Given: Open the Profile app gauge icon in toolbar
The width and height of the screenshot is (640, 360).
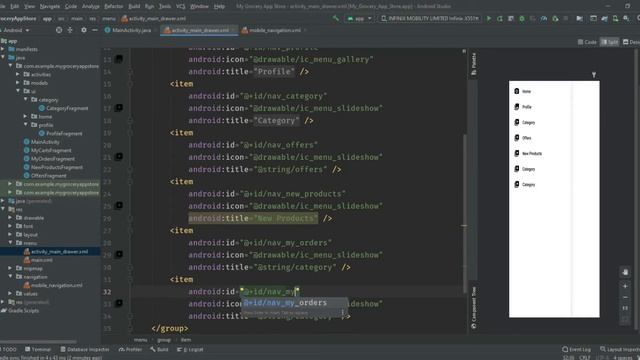Looking at the screenshot, I should pos(544,18).
